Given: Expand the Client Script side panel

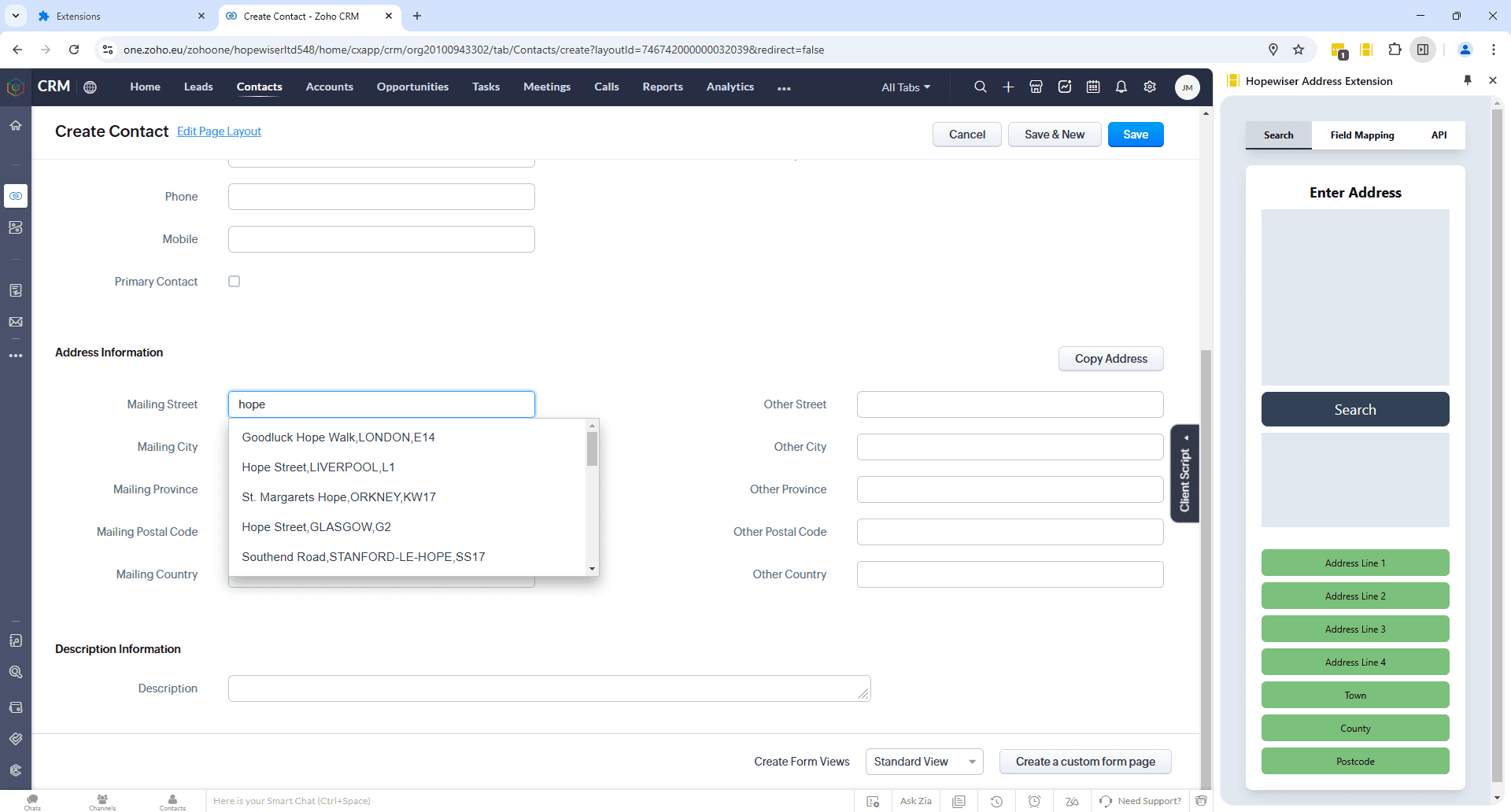Looking at the screenshot, I should pyautogui.click(x=1184, y=474).
